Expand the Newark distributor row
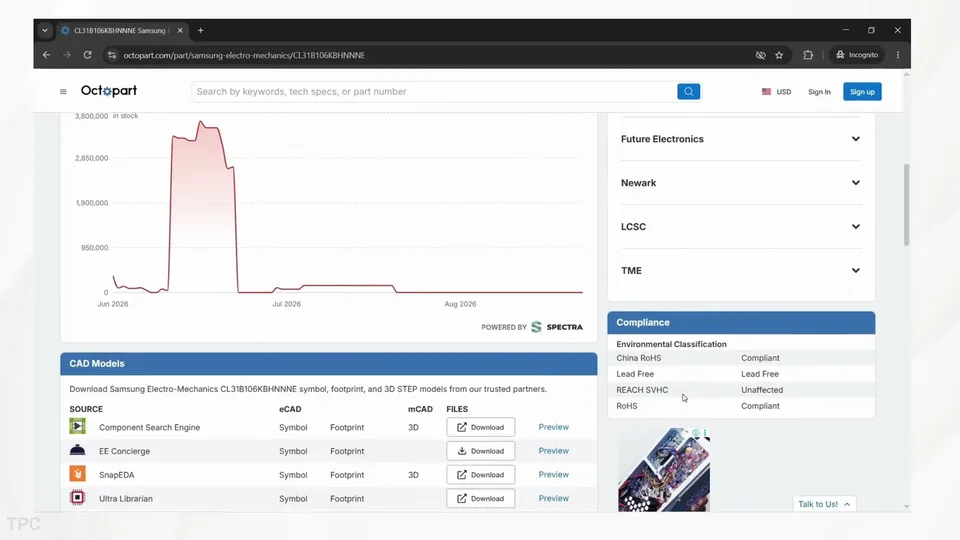Screen dimensions: 960x540 741,183
